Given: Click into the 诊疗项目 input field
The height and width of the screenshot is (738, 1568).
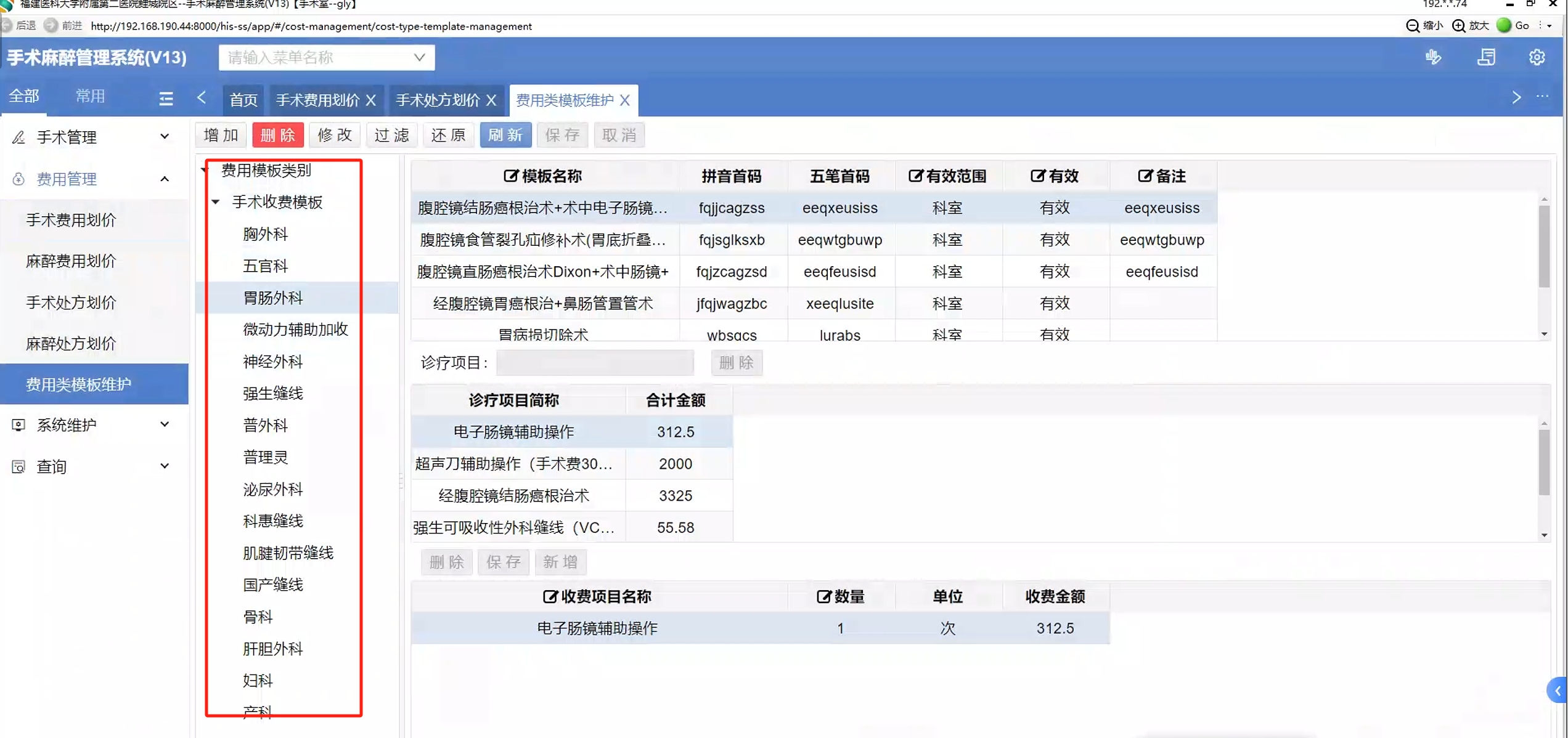Looking at the screenshot, I should tap(594, 363).
